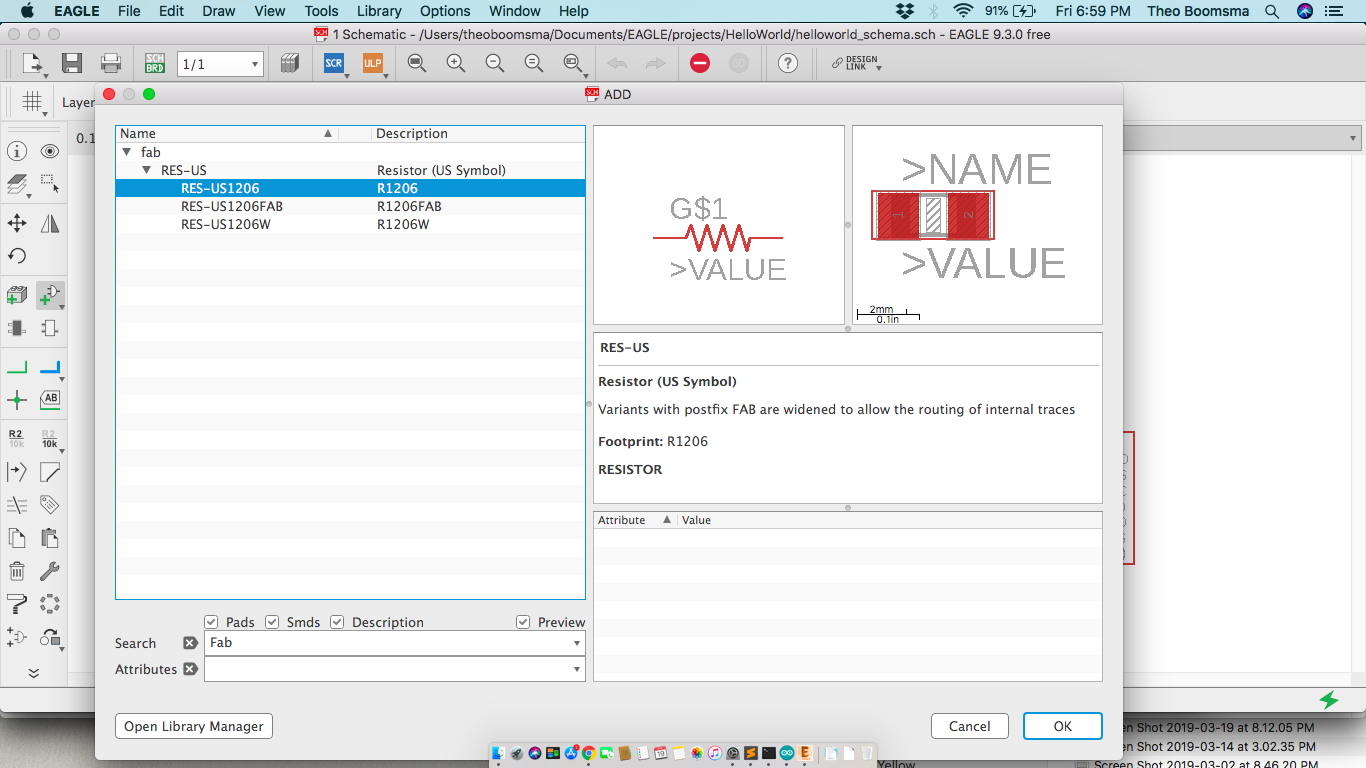This screenshot has height=768, width=1366.
Task: Click the red Stop command icon
Action: 700,63
